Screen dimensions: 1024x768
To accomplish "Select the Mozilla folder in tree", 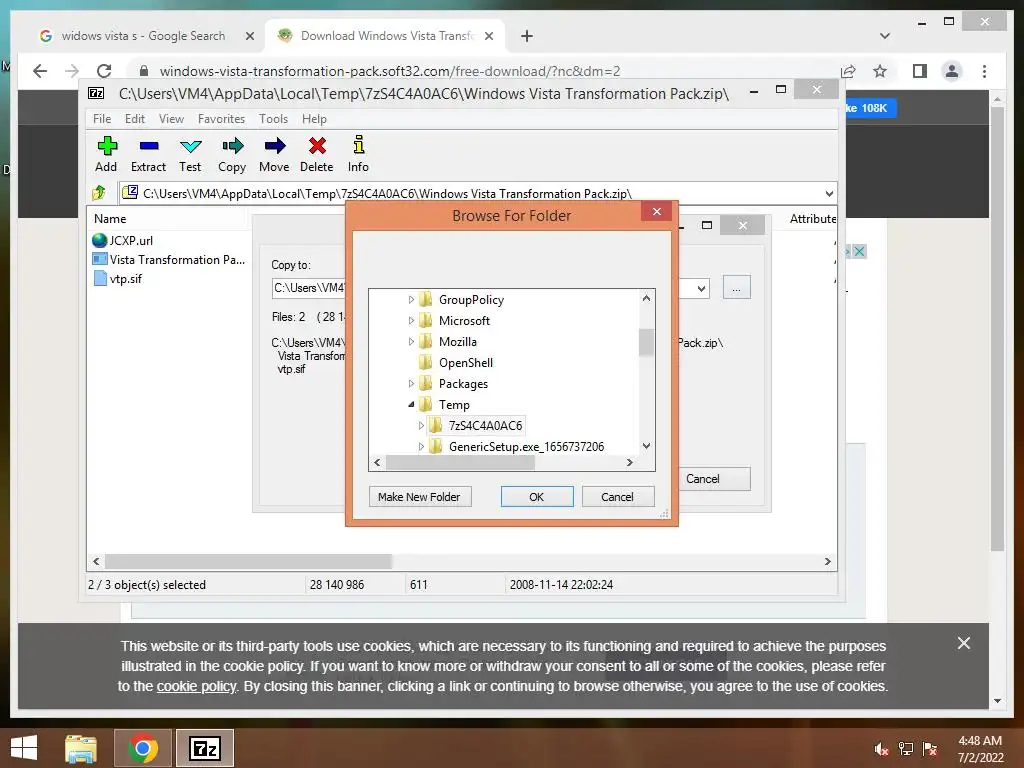I will pos(458,342).
